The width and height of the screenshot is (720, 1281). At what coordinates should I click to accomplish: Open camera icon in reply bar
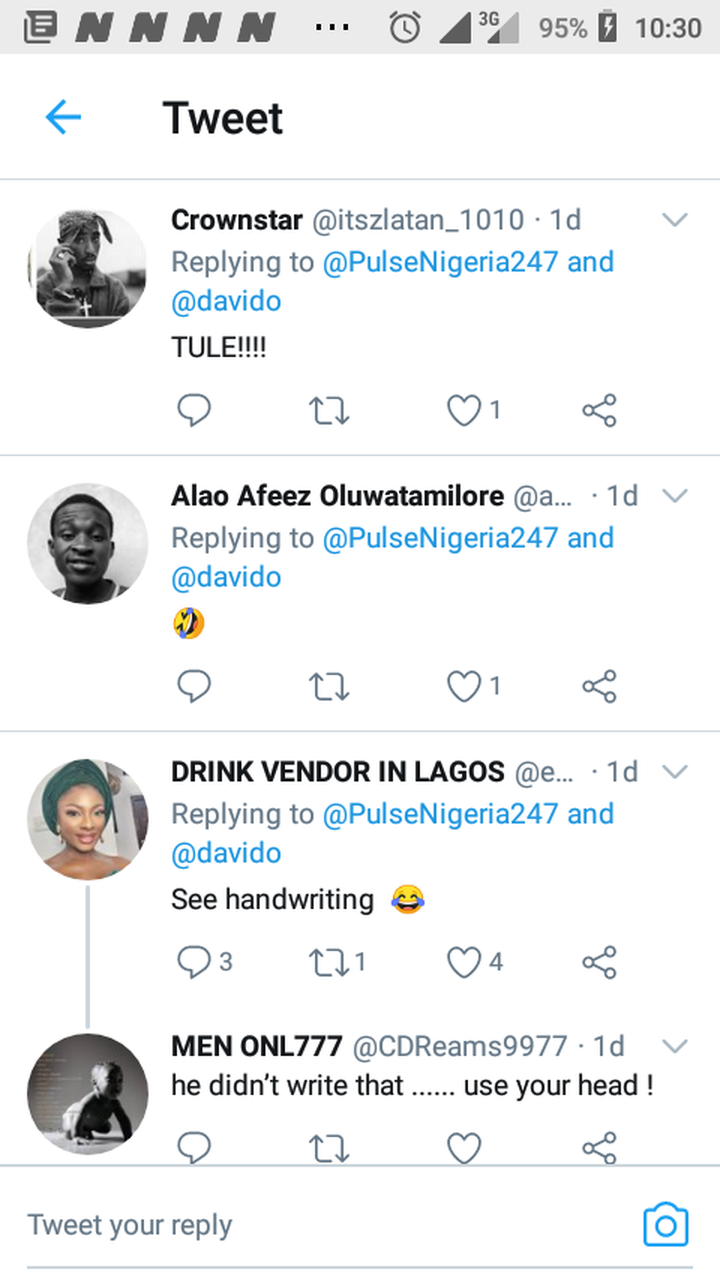666,1224
